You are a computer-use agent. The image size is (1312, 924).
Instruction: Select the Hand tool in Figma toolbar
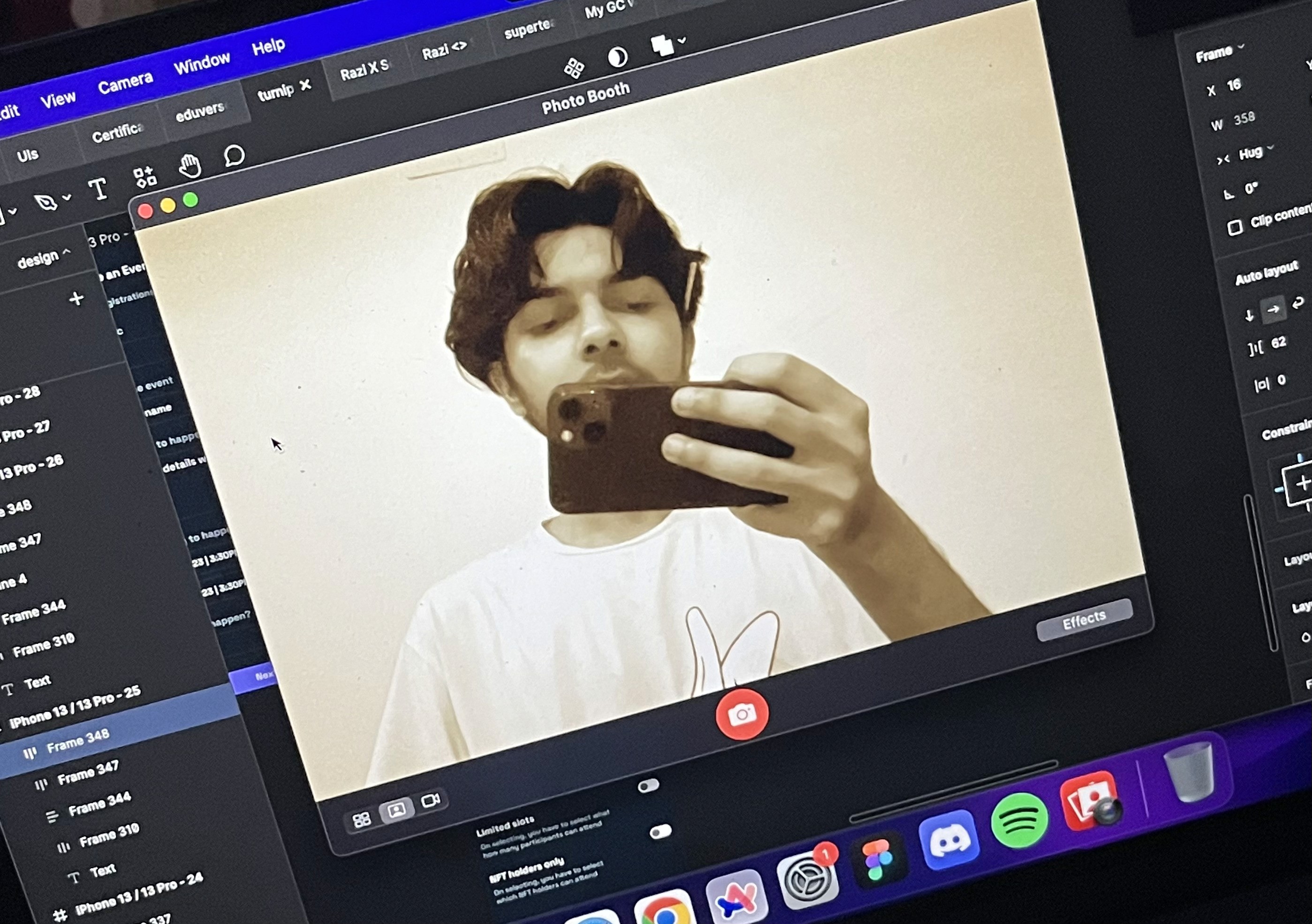pos(190,167)
